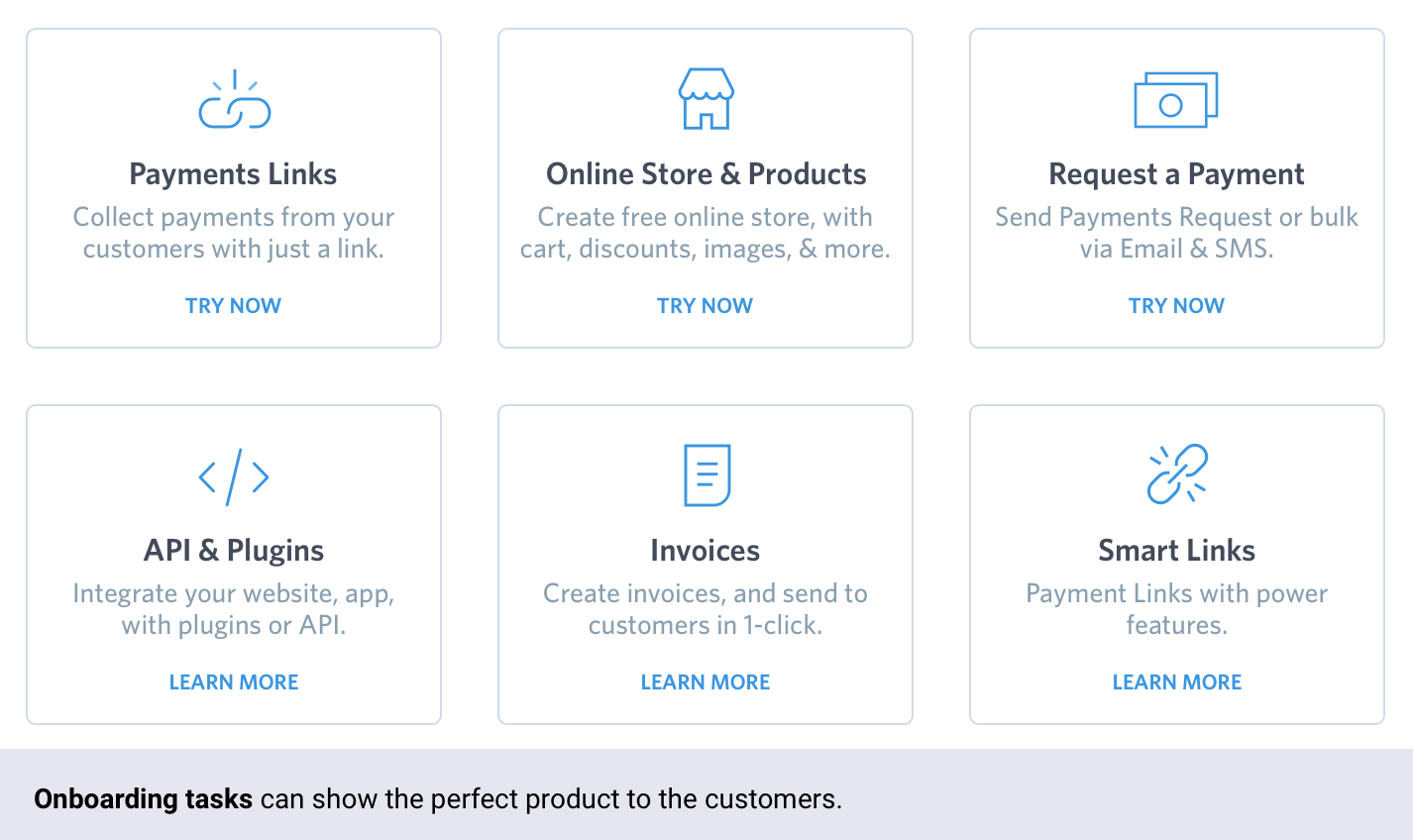Screen dimensions: 1413x840
Task: Click TRY NOW under Request a Payment
Action: click(x=1176, y=305)
